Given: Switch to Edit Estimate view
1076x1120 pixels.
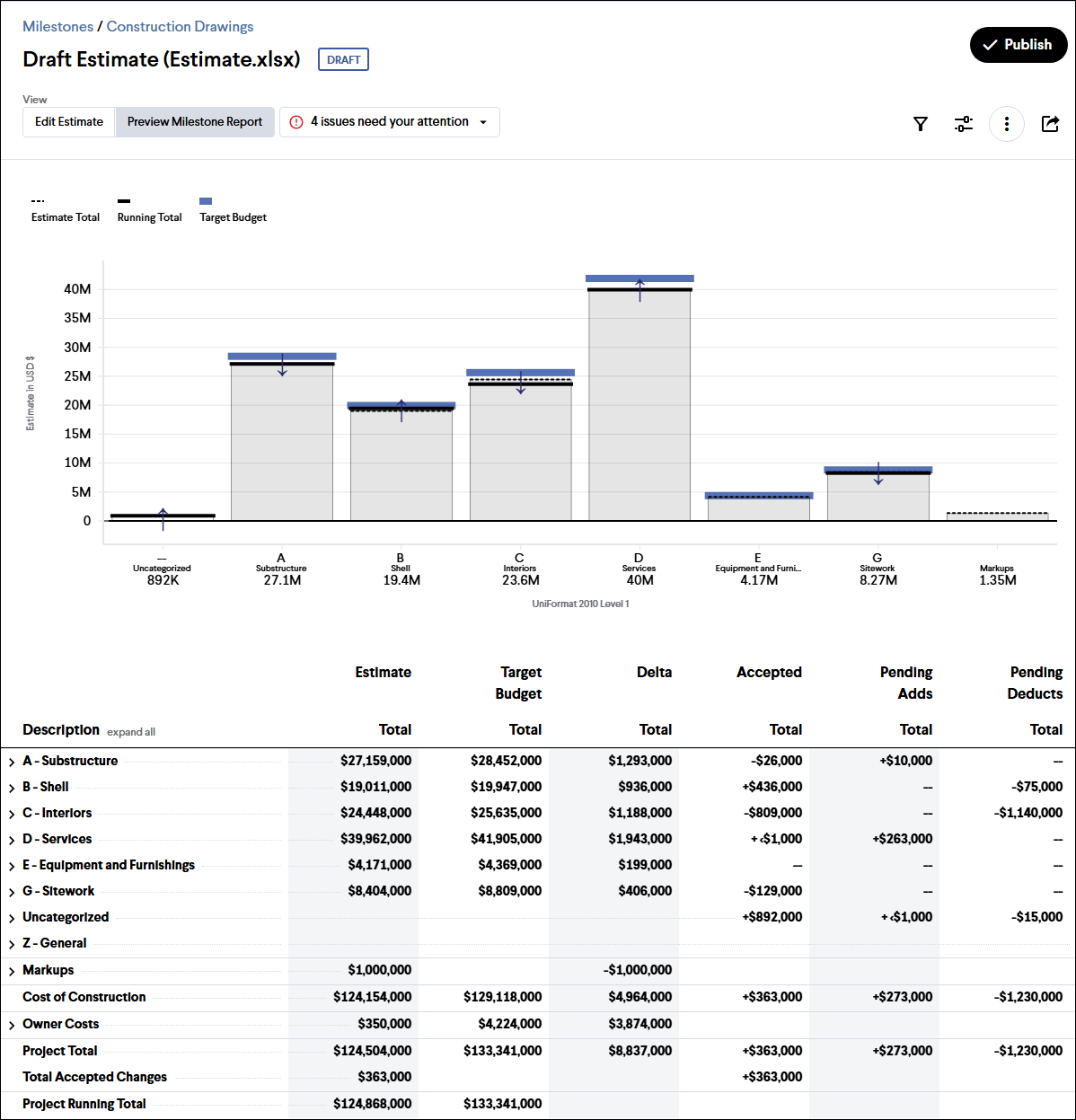Looking at the screenshot, I should click(69, 122).
